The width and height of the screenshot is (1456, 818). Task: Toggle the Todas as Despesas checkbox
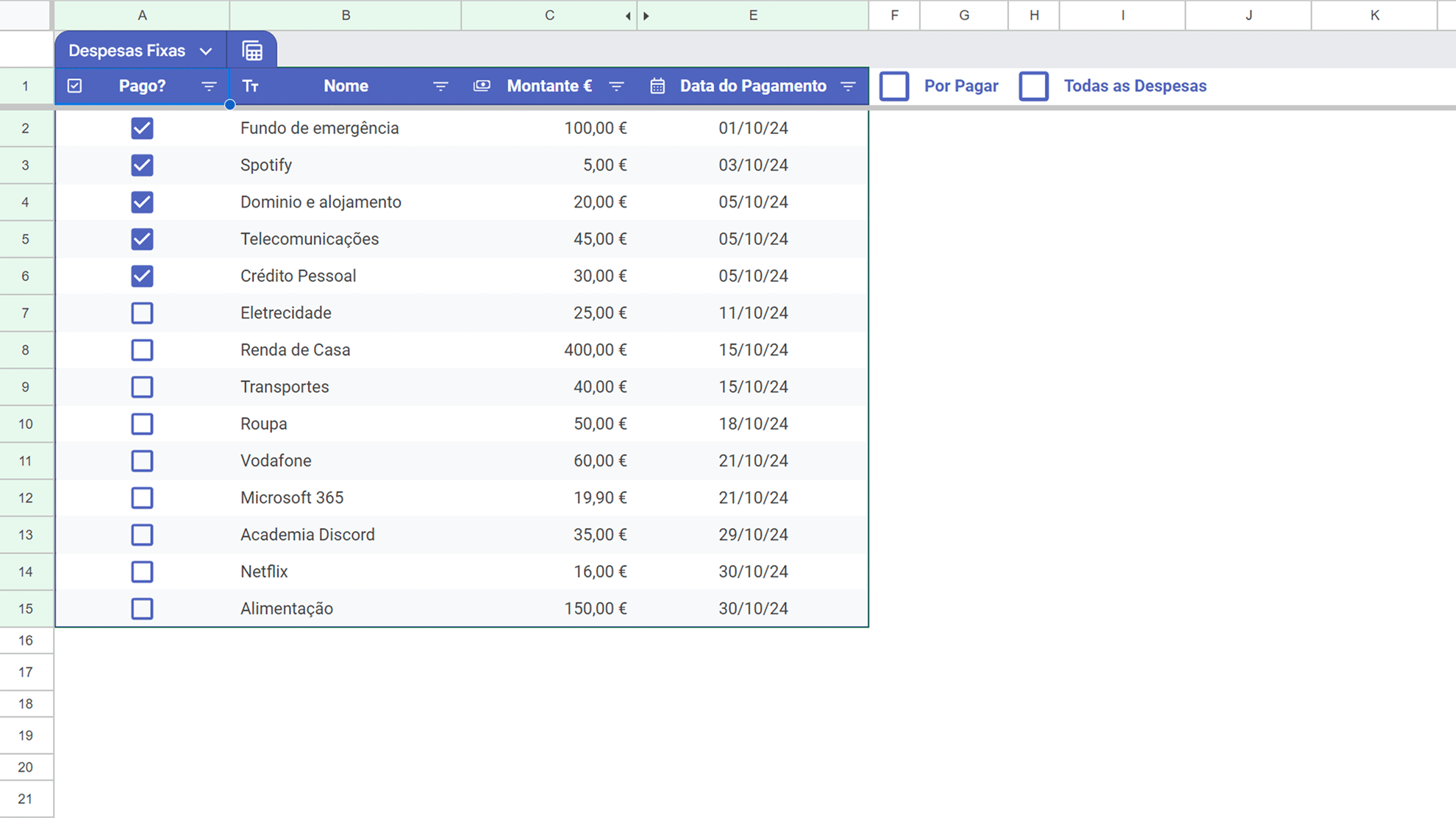(x=1033, y=86)
